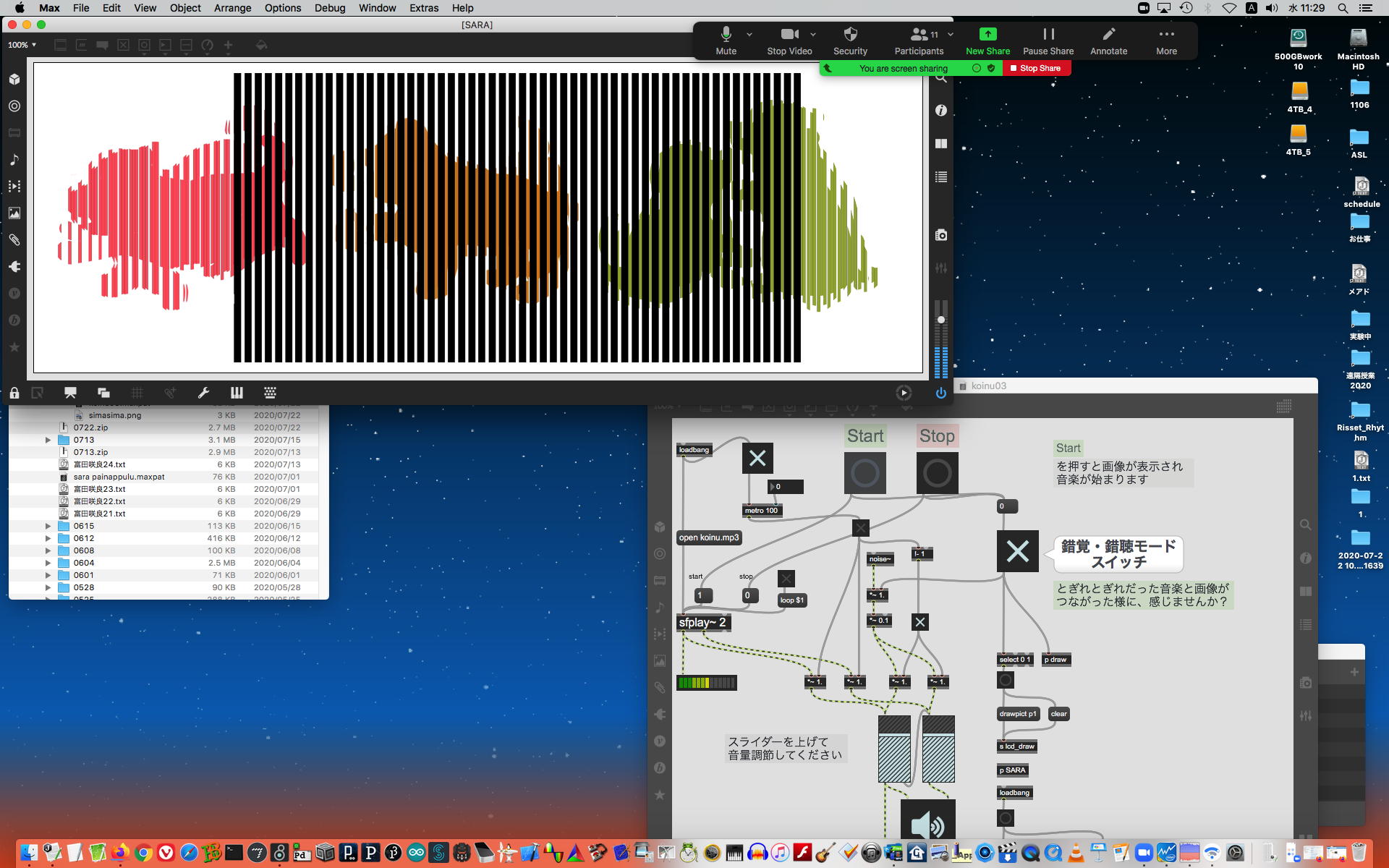The height and width of the screenshot is (868, 1389).
Task: Click the Stop Share button
Action: click(1035, 68)
